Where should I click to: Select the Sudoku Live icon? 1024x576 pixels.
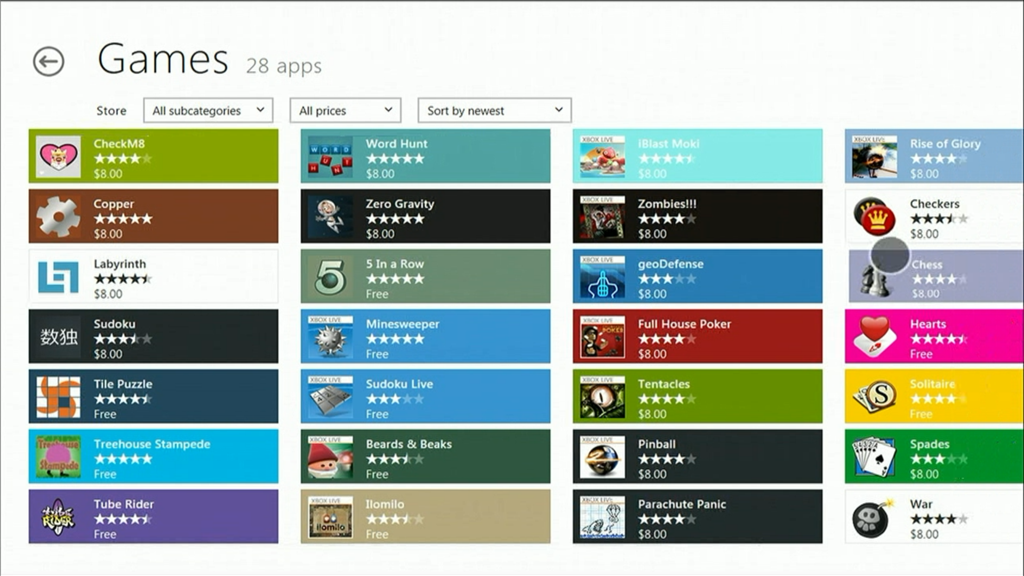(x=330, y=397)
